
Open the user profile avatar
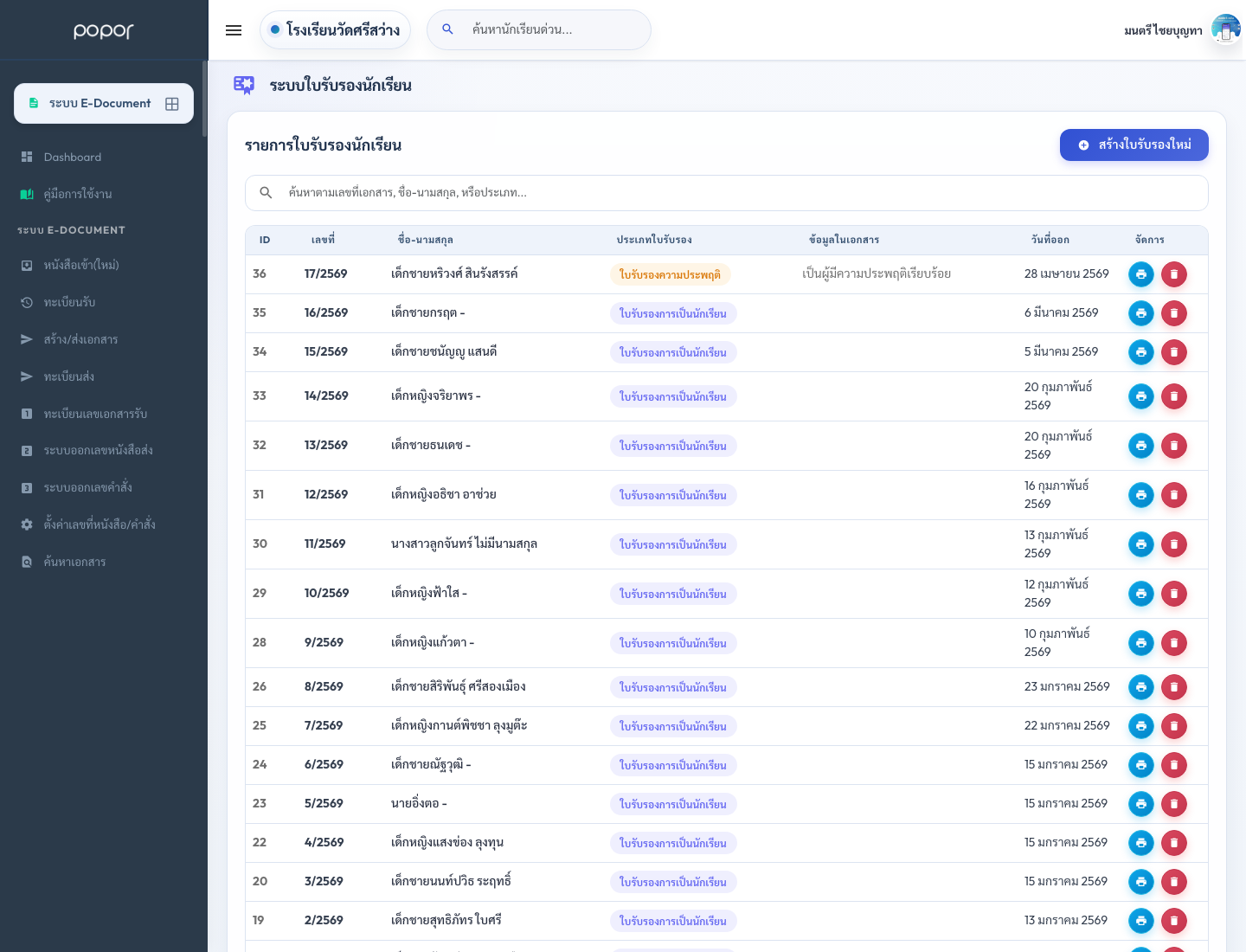1225,29
